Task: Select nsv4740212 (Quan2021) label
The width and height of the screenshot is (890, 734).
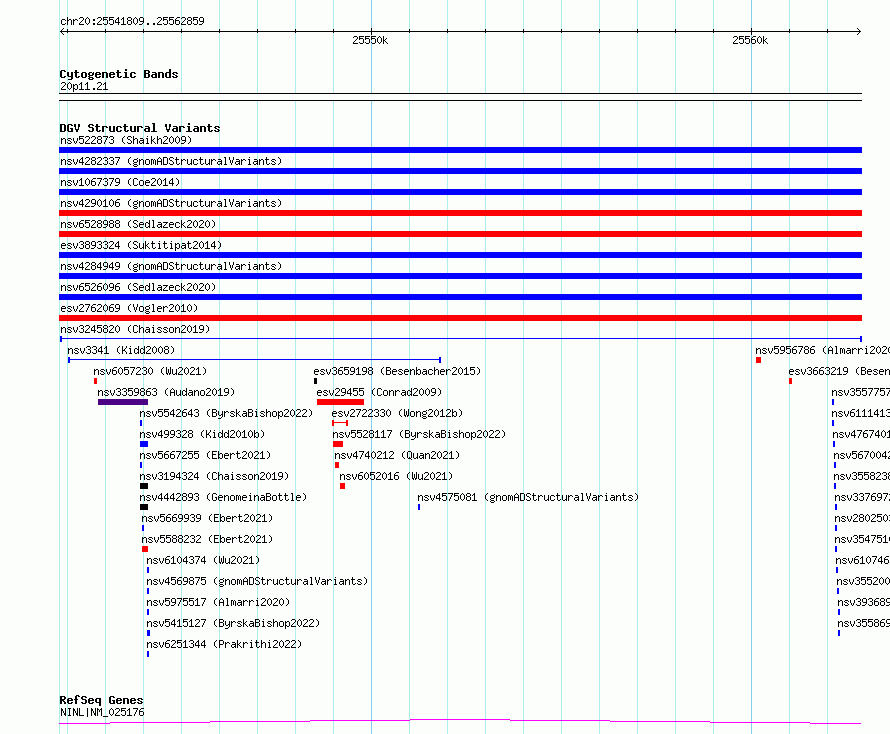Action: pos(397,455)
